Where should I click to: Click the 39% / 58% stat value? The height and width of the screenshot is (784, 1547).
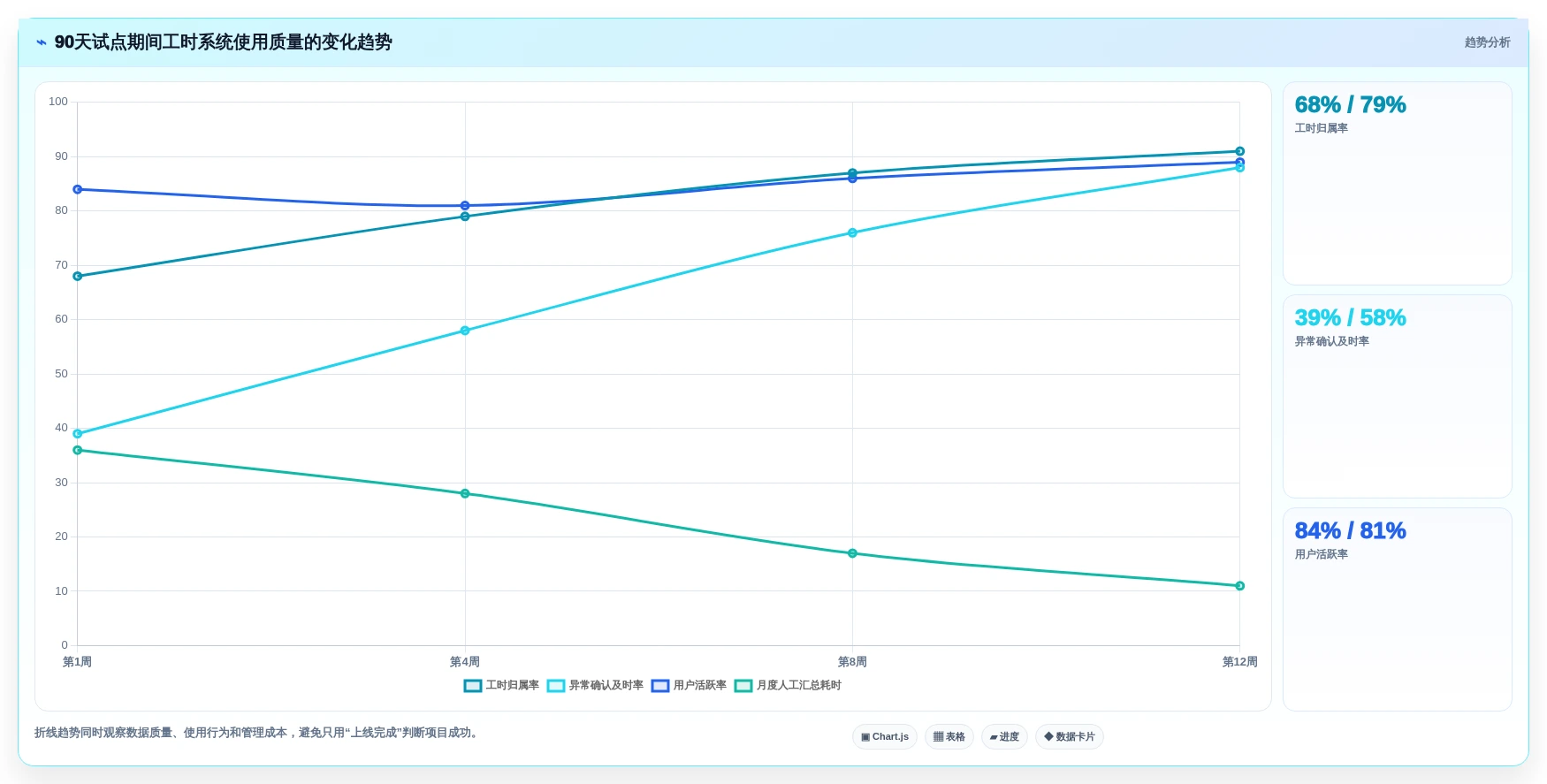click(x=1350, y=318)
